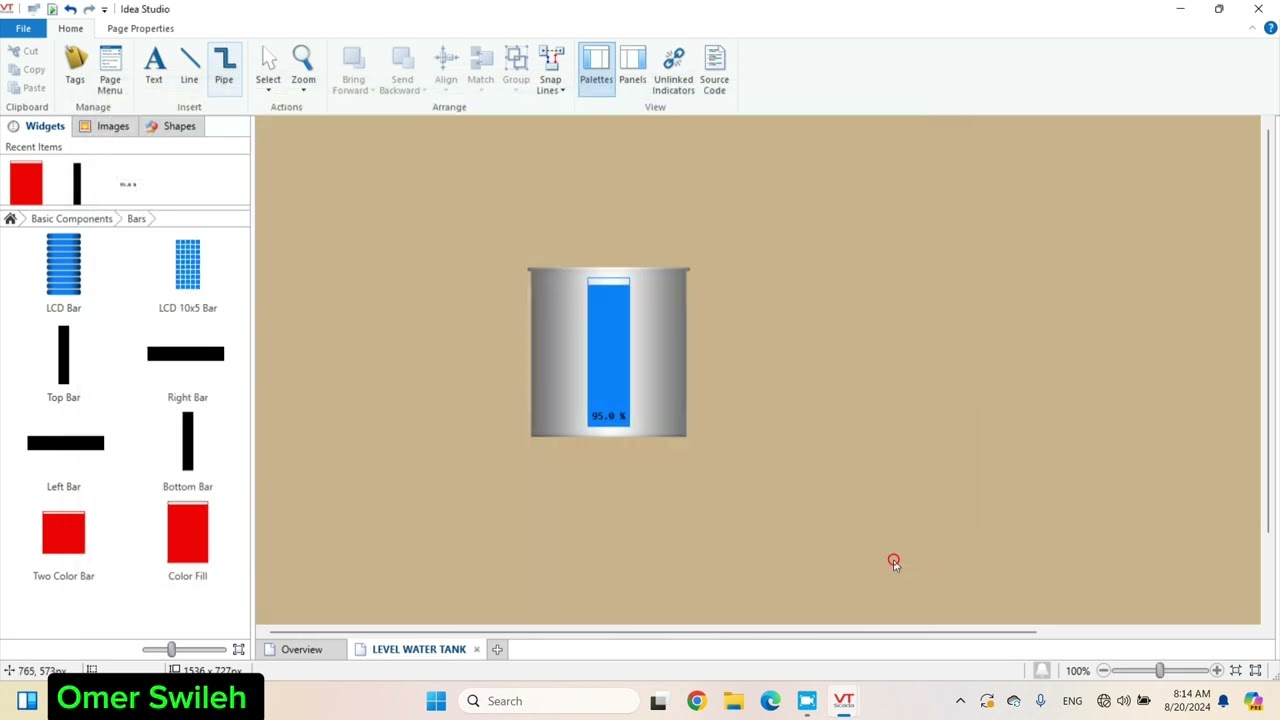
Task: Switch to the Images palette tab
Action: click(x=104, y=126)
